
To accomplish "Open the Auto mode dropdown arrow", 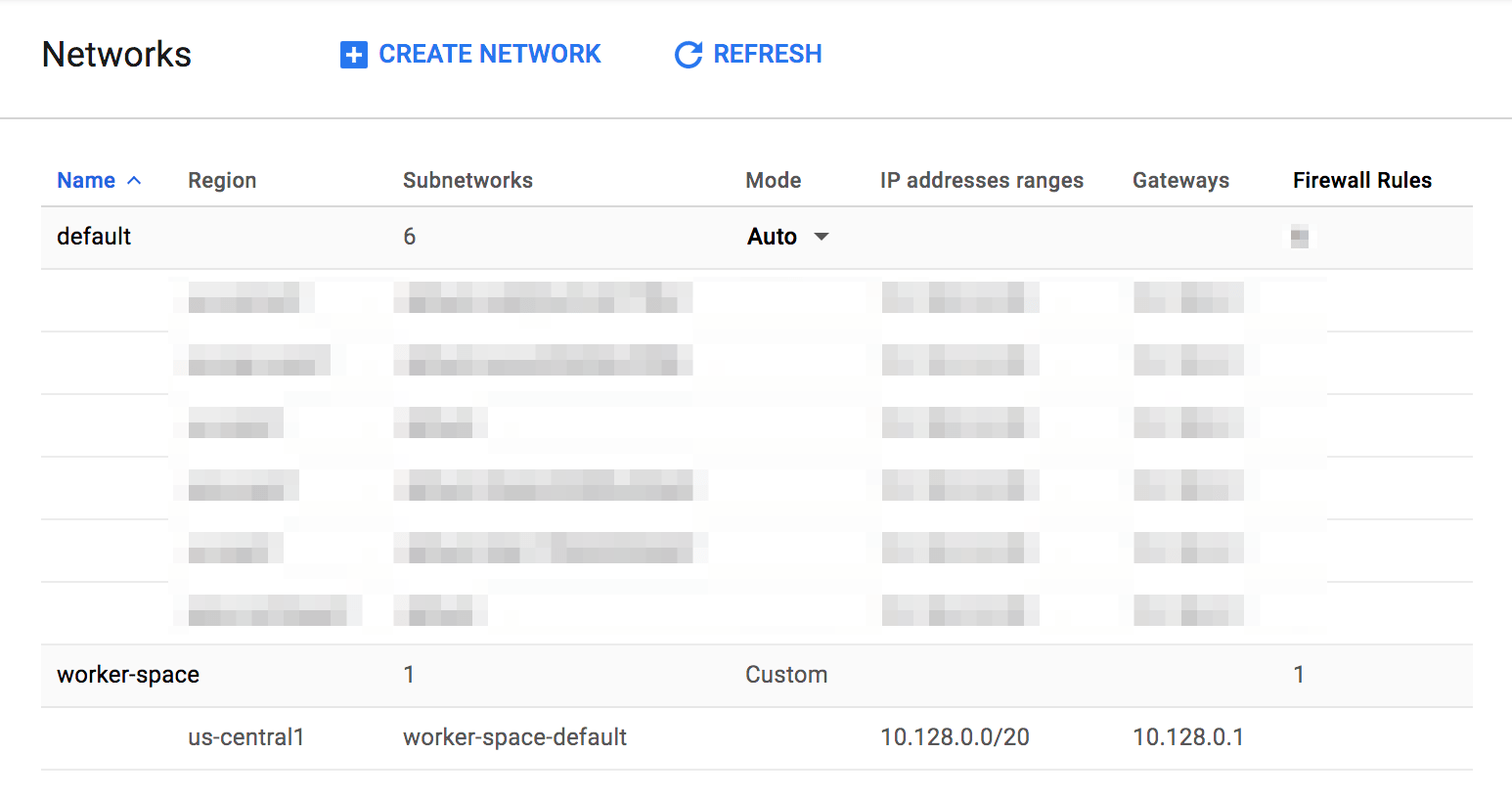I will (x=822, y=237).
